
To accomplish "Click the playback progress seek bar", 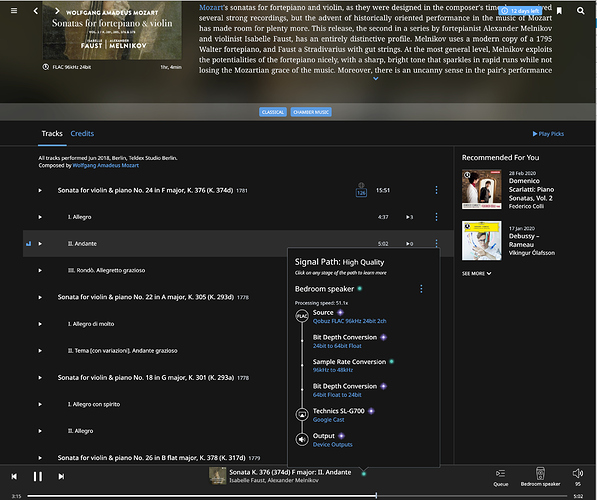I will pos(297,496).
